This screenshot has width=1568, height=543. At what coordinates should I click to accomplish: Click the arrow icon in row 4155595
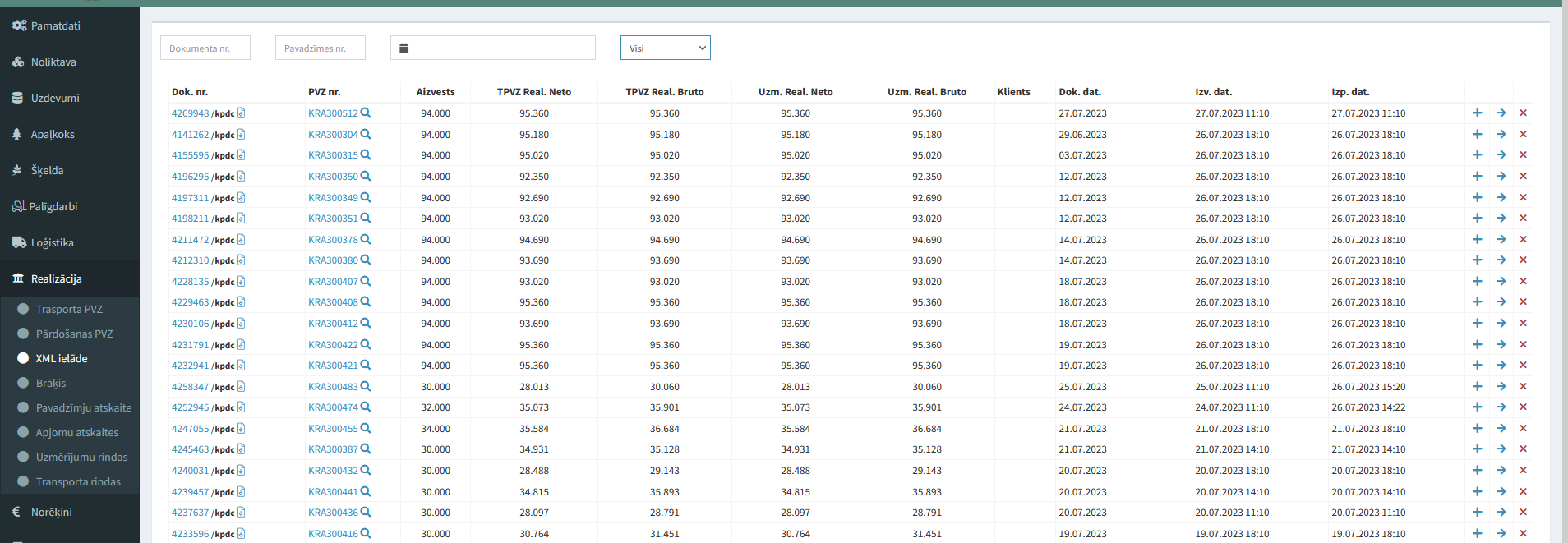(x=1501, y=155)
